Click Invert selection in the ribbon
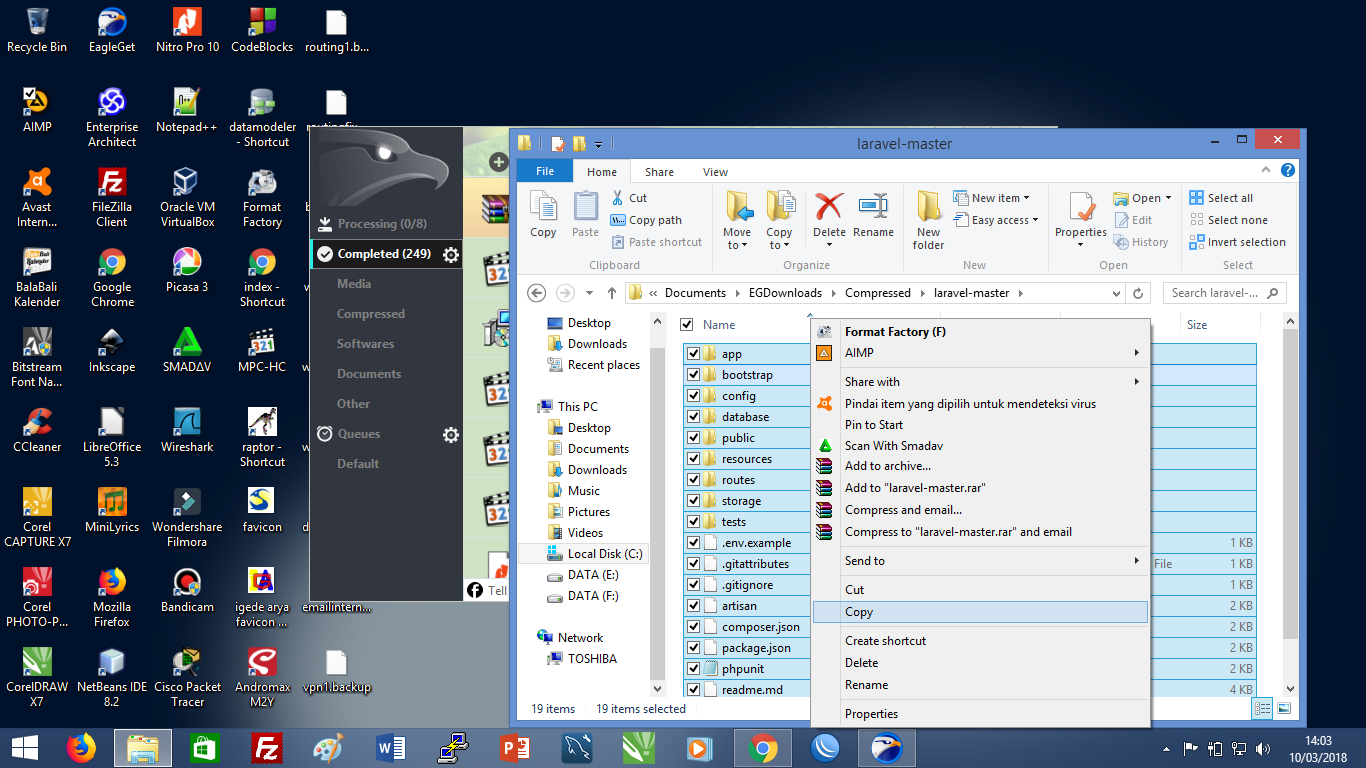Image resolution: width=1366 pixels, height=768 pixels. tap(1237, 242)
